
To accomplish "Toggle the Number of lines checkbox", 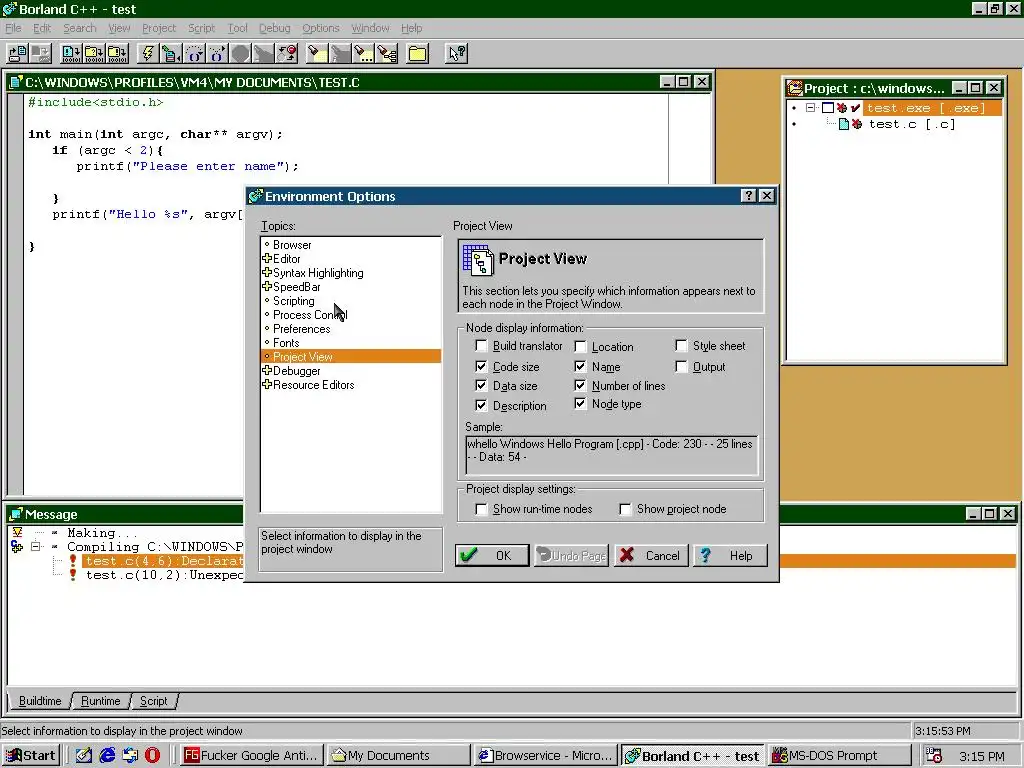I will click(581, 385).
